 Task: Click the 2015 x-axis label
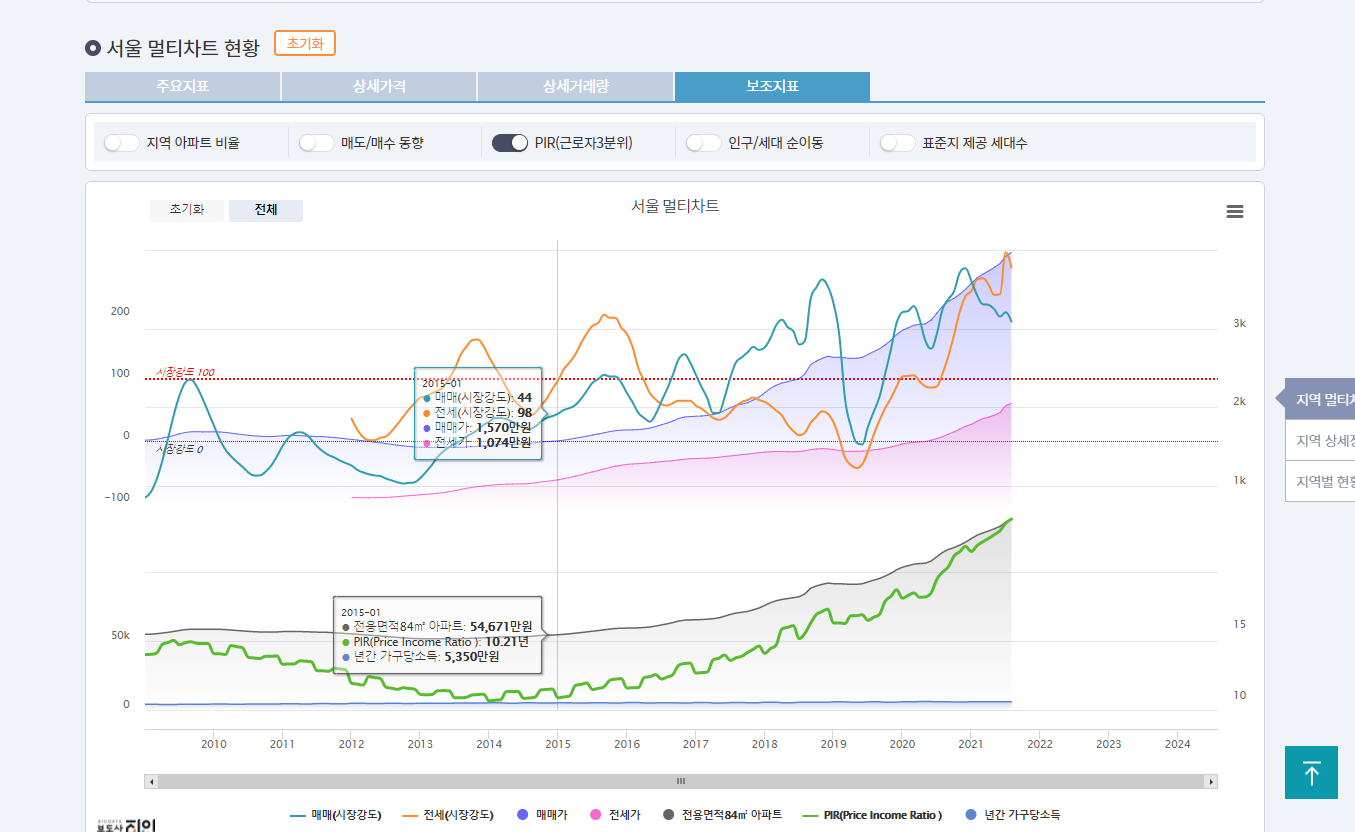click(557, 744)
